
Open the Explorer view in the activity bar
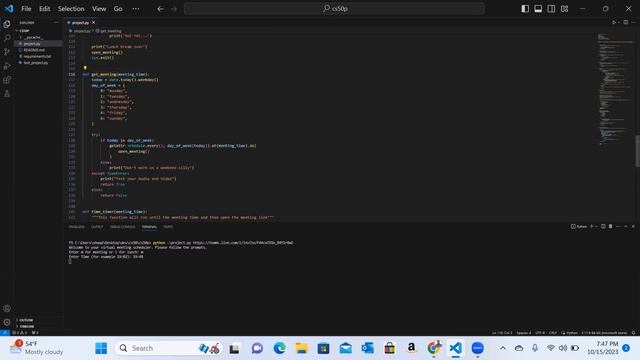coord(7,24)
